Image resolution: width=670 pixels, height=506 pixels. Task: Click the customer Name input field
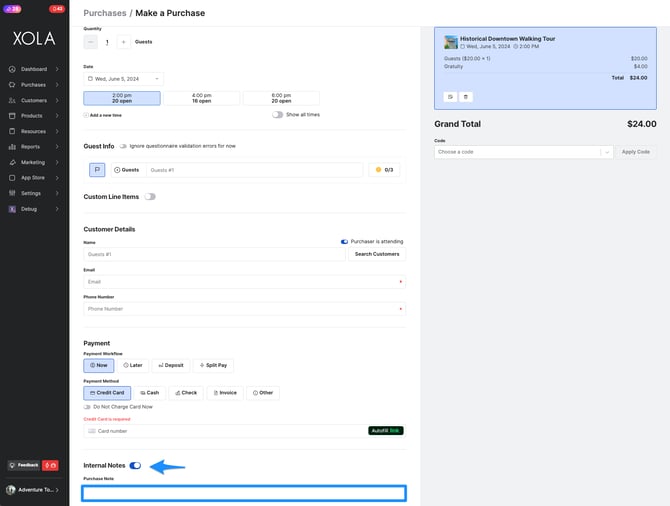click(x=214, y=254)
